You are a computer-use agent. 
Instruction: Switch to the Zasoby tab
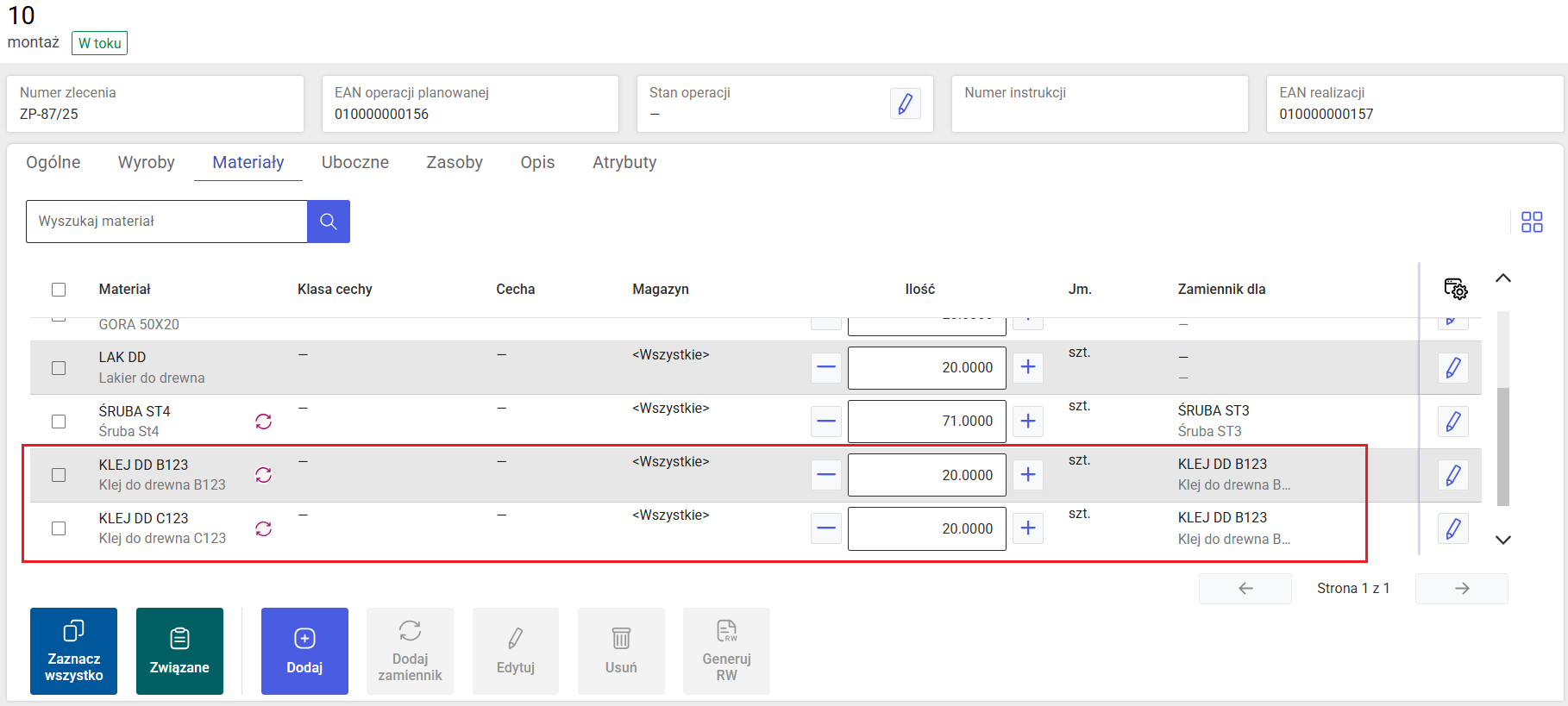click(x=455, y=163)
